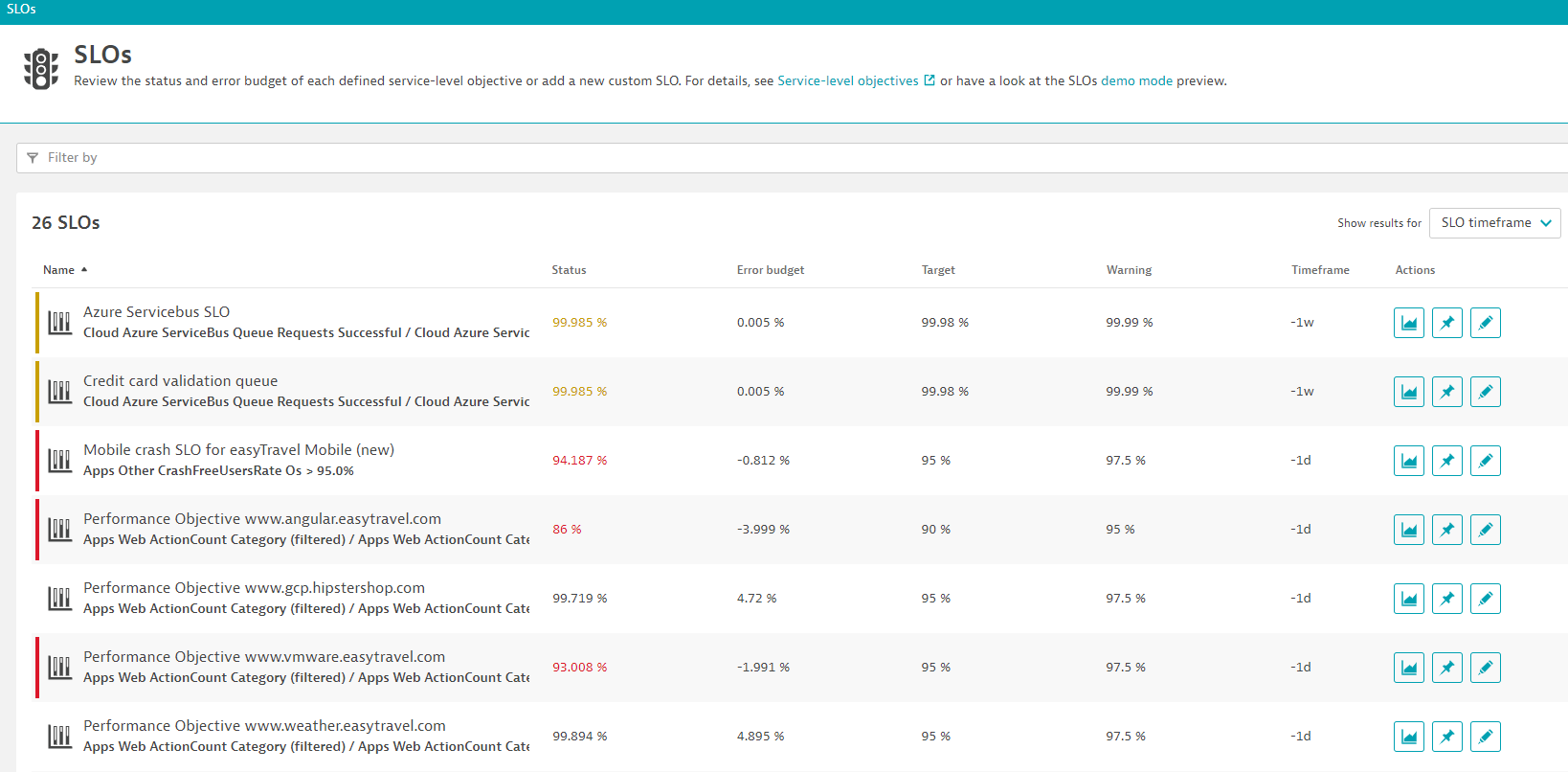Edit www.vmware.easytravel.com performance objective
Screen dimensions: 1568x772
click(1486, 668)
